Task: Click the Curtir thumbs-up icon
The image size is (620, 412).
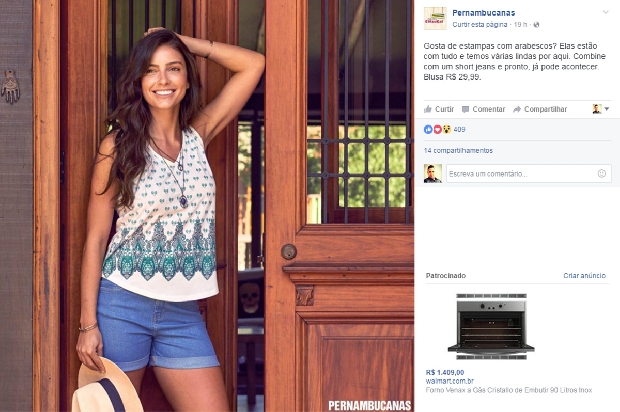Action: coord(427,109)
